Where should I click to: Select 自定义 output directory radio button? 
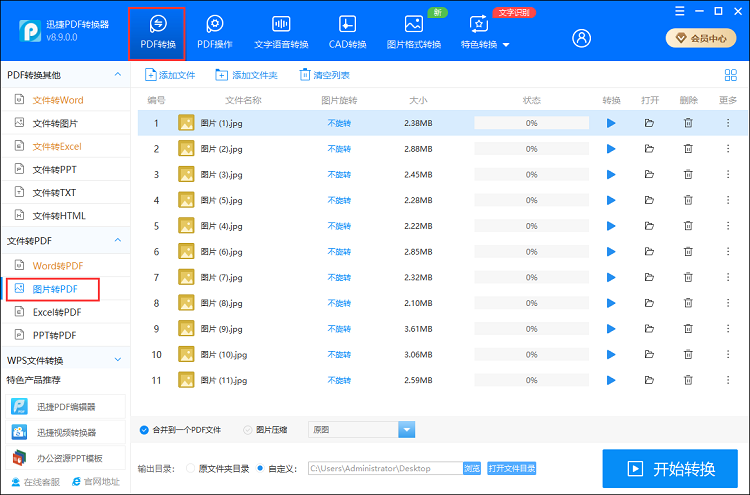click(261, 468)
